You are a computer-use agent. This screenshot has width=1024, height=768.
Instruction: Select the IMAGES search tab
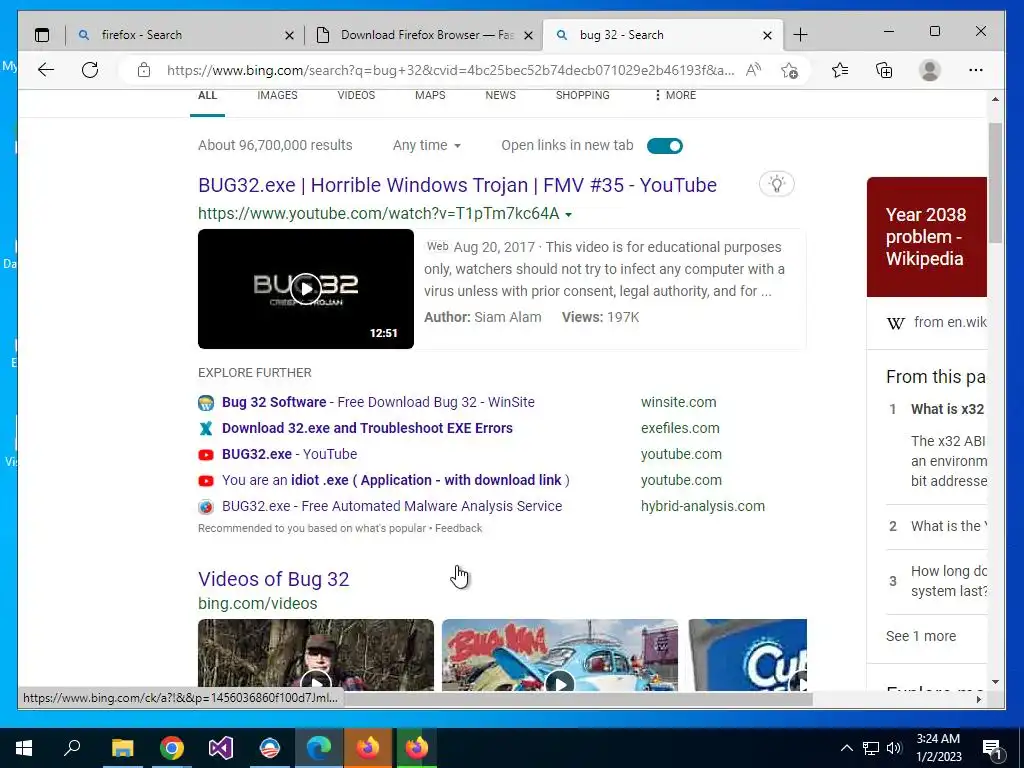coord(278,95)
